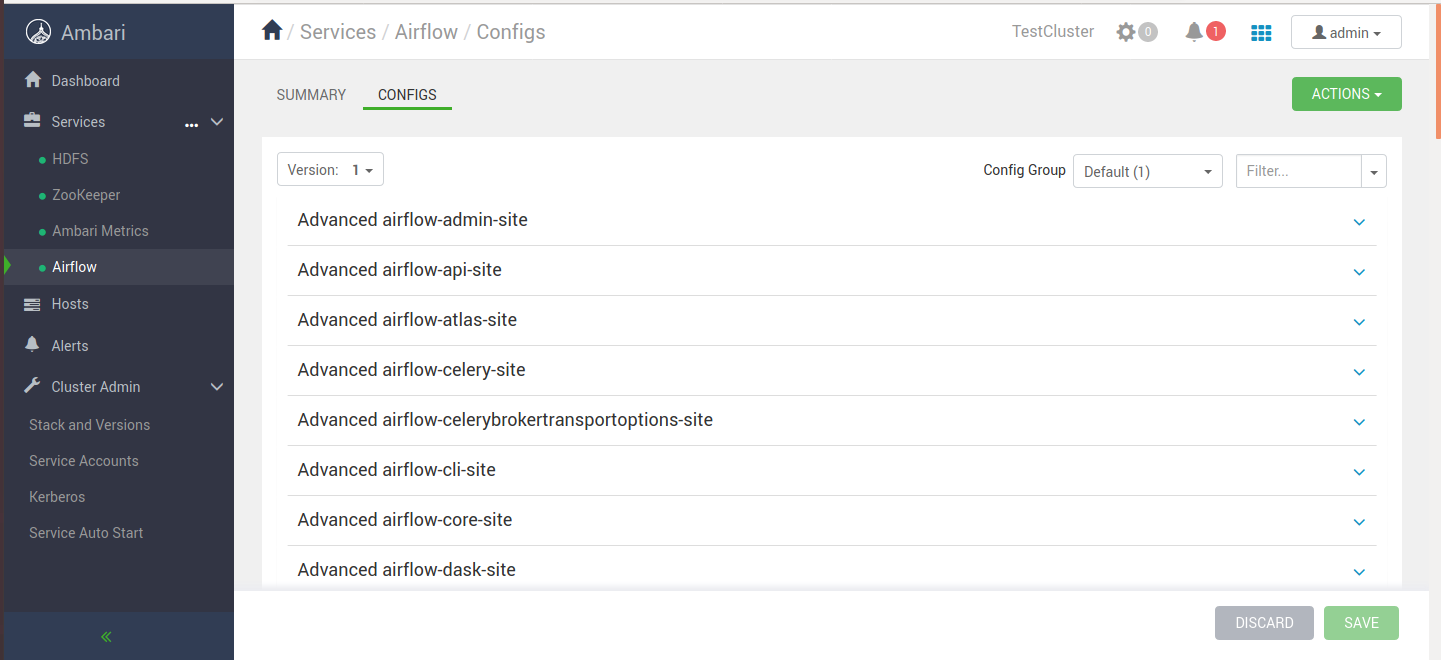
Task: Click the Cluster Admin wrench icon
Action: tap(33, 386)
